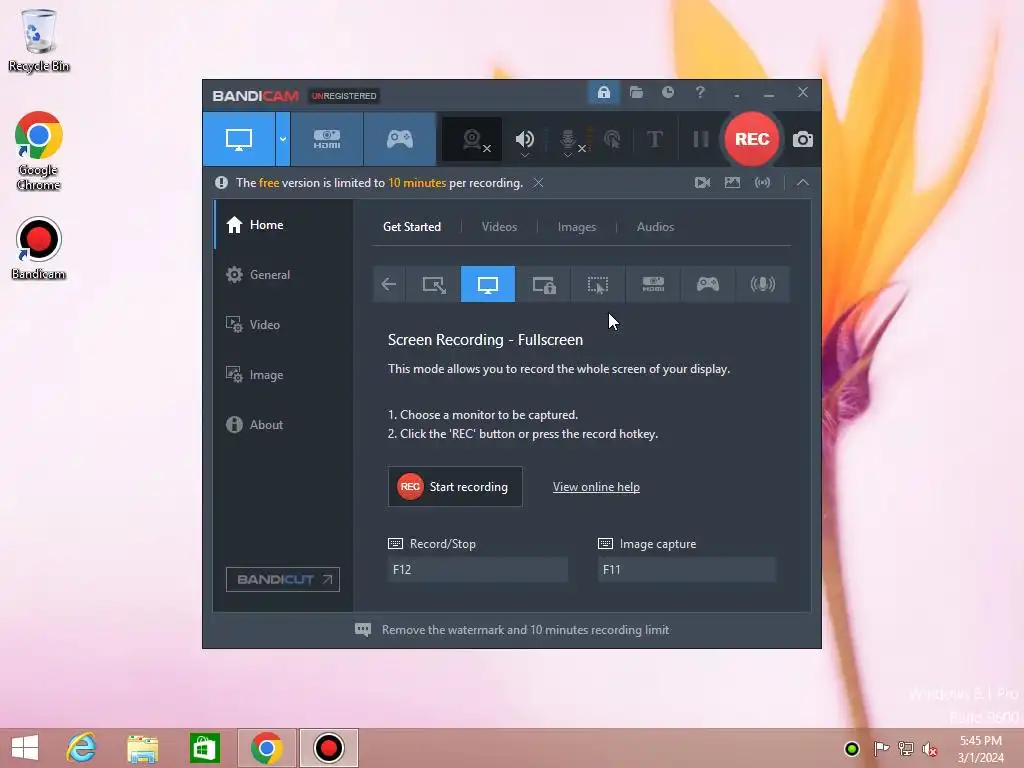Click the pause recording button
Image resolution: width=1024 pixels, height=768 pixels.
click(x=700, y=139)
